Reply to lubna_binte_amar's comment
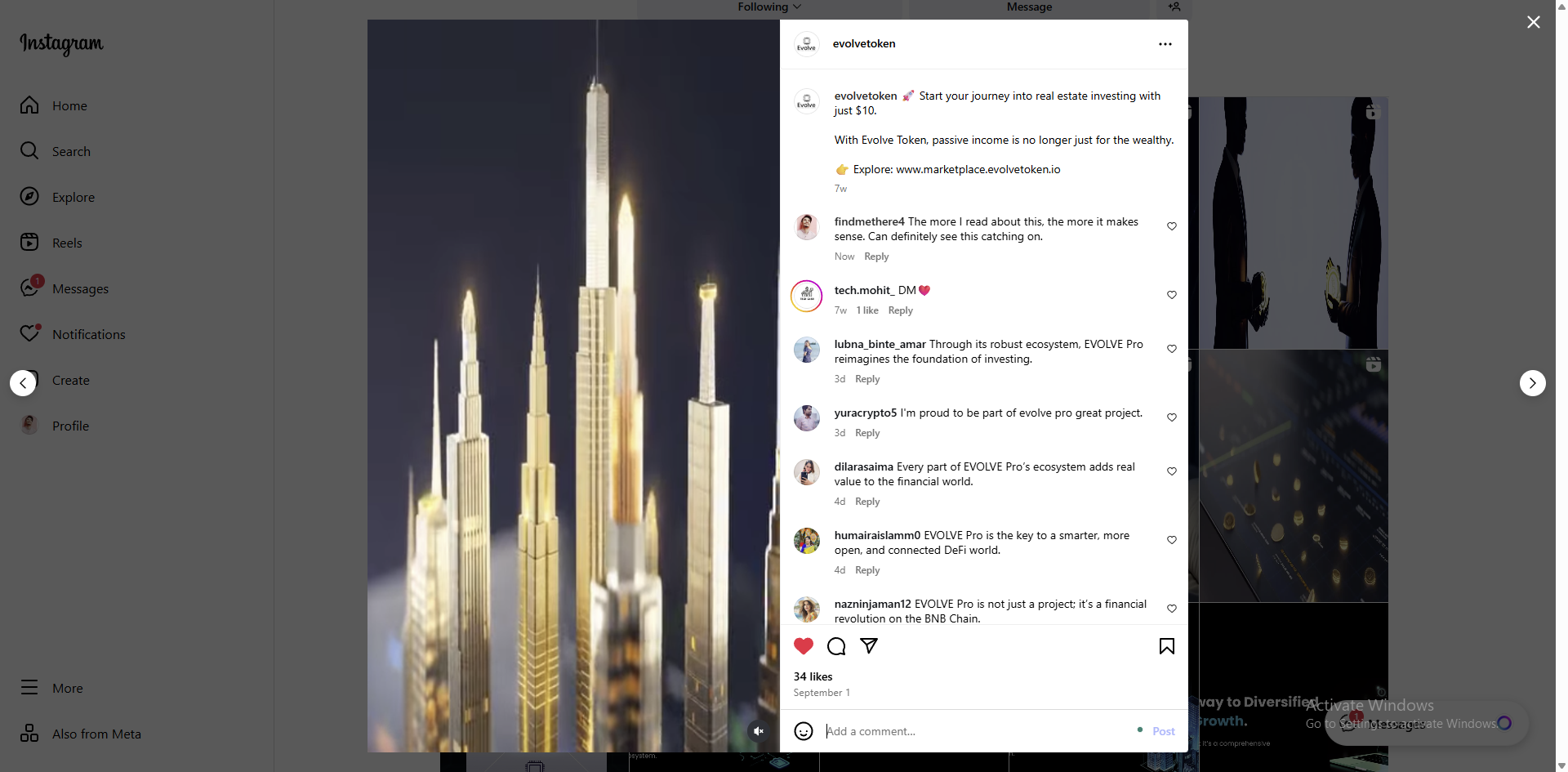The image size is (1568, 772). (x=867, y=379)
